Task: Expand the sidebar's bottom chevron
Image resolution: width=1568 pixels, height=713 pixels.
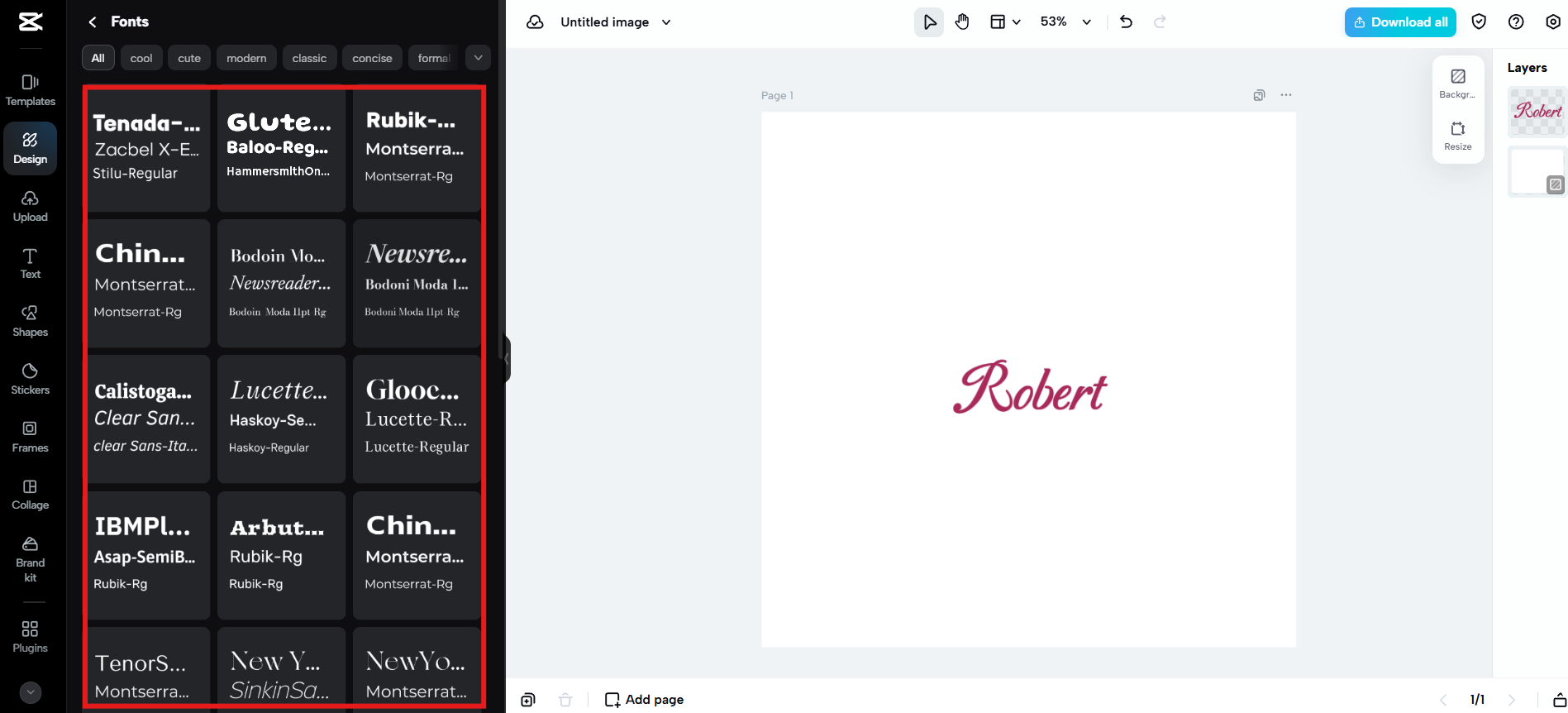Action: (31, 692)
